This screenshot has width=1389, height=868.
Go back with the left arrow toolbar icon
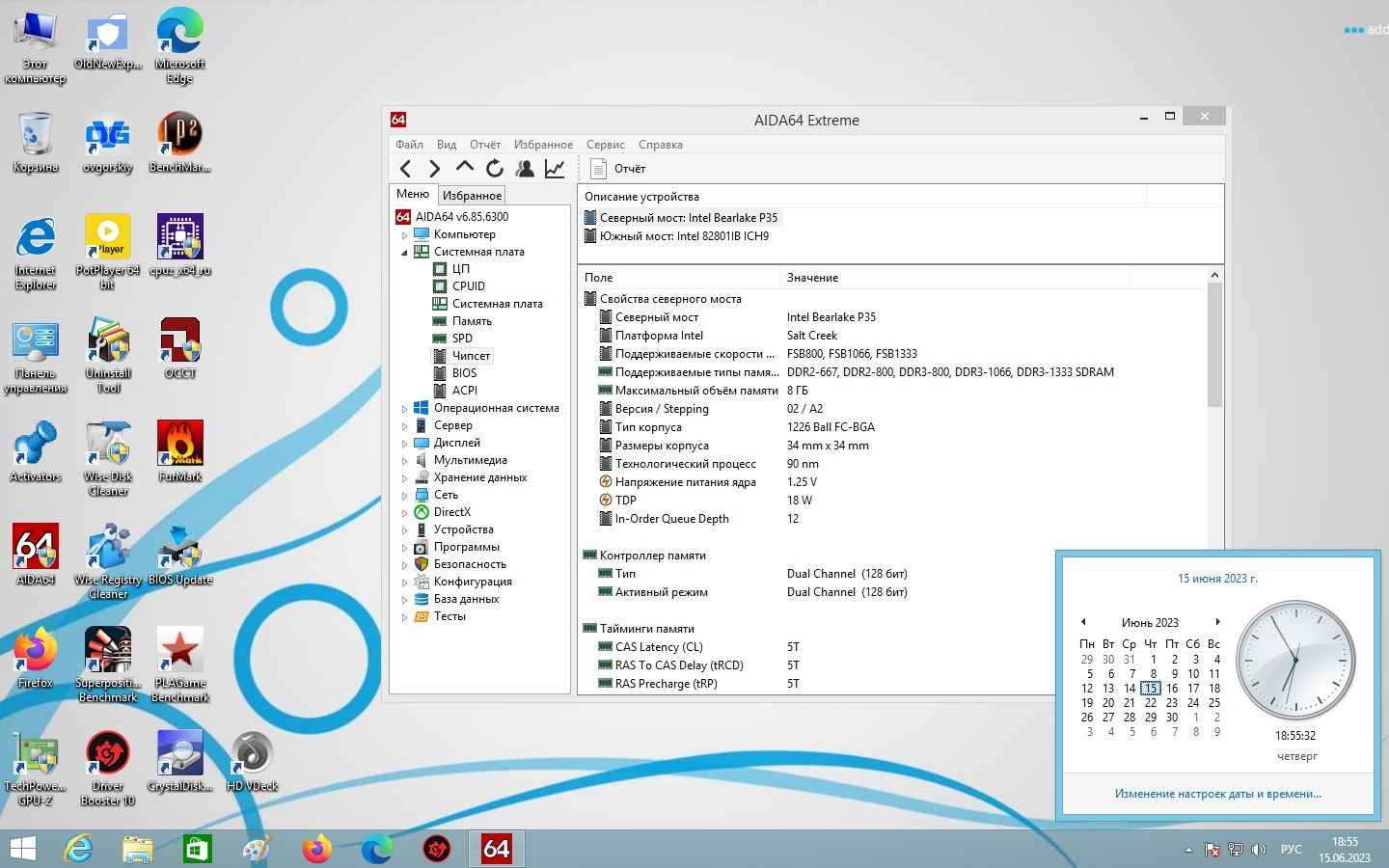click(406, 169)
